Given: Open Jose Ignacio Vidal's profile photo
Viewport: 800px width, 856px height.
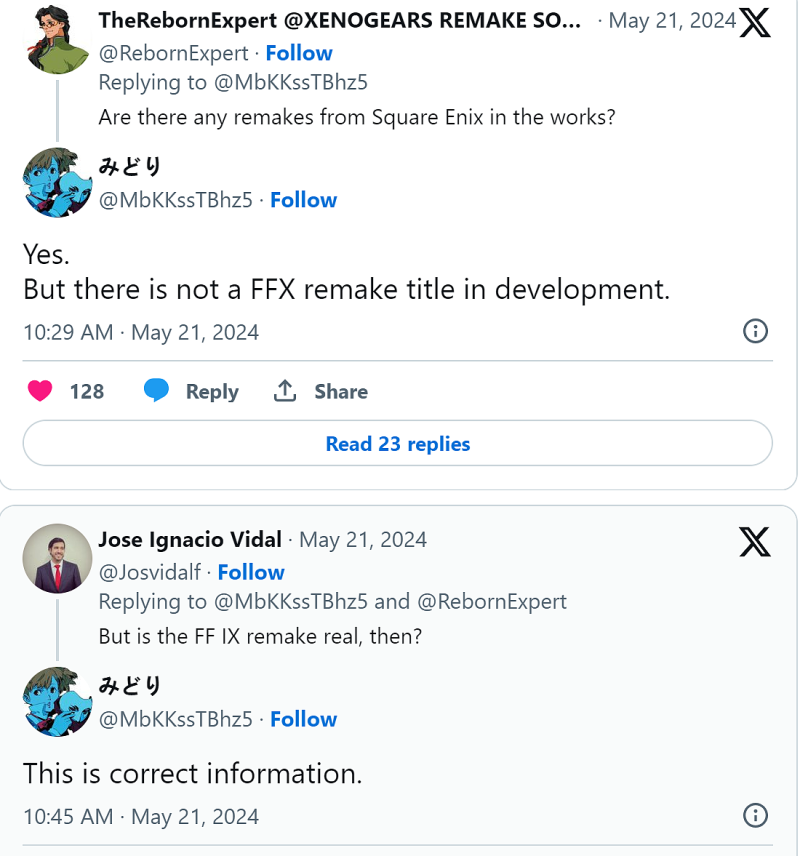Looking at the screenshot, I should pyautogui.click(x=57, y=558).
